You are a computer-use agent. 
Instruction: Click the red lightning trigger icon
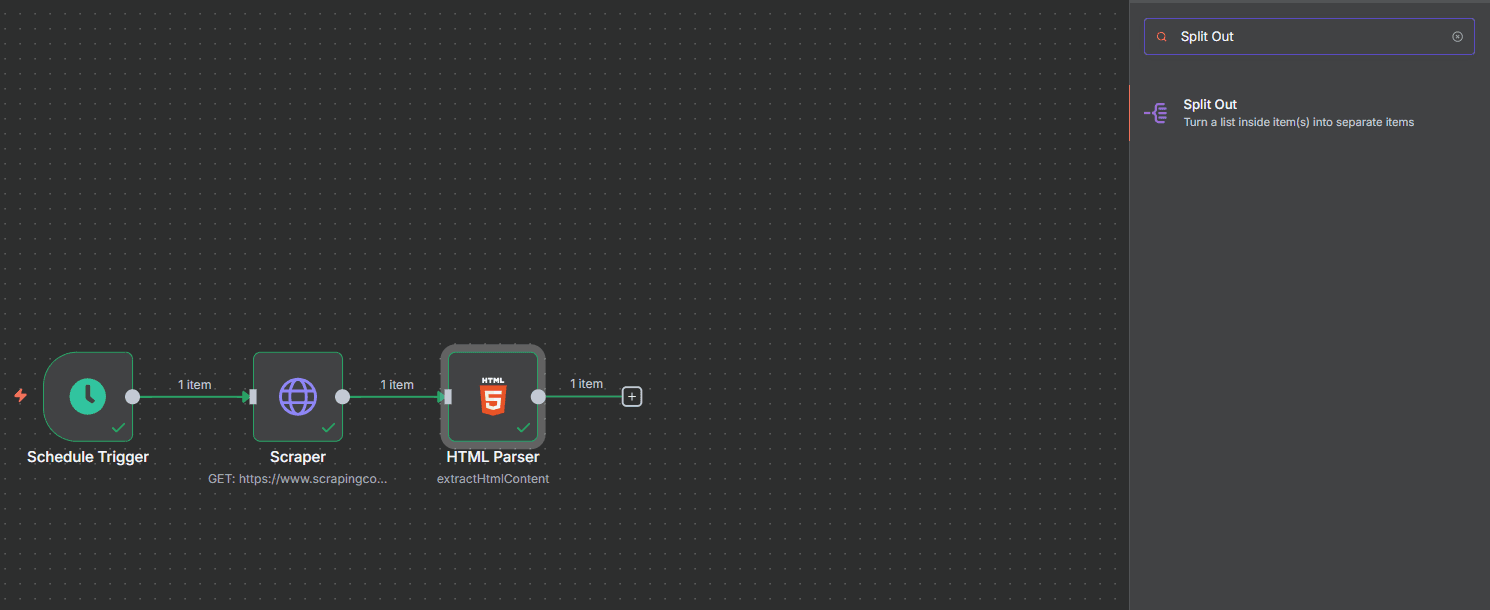(20, 396)
